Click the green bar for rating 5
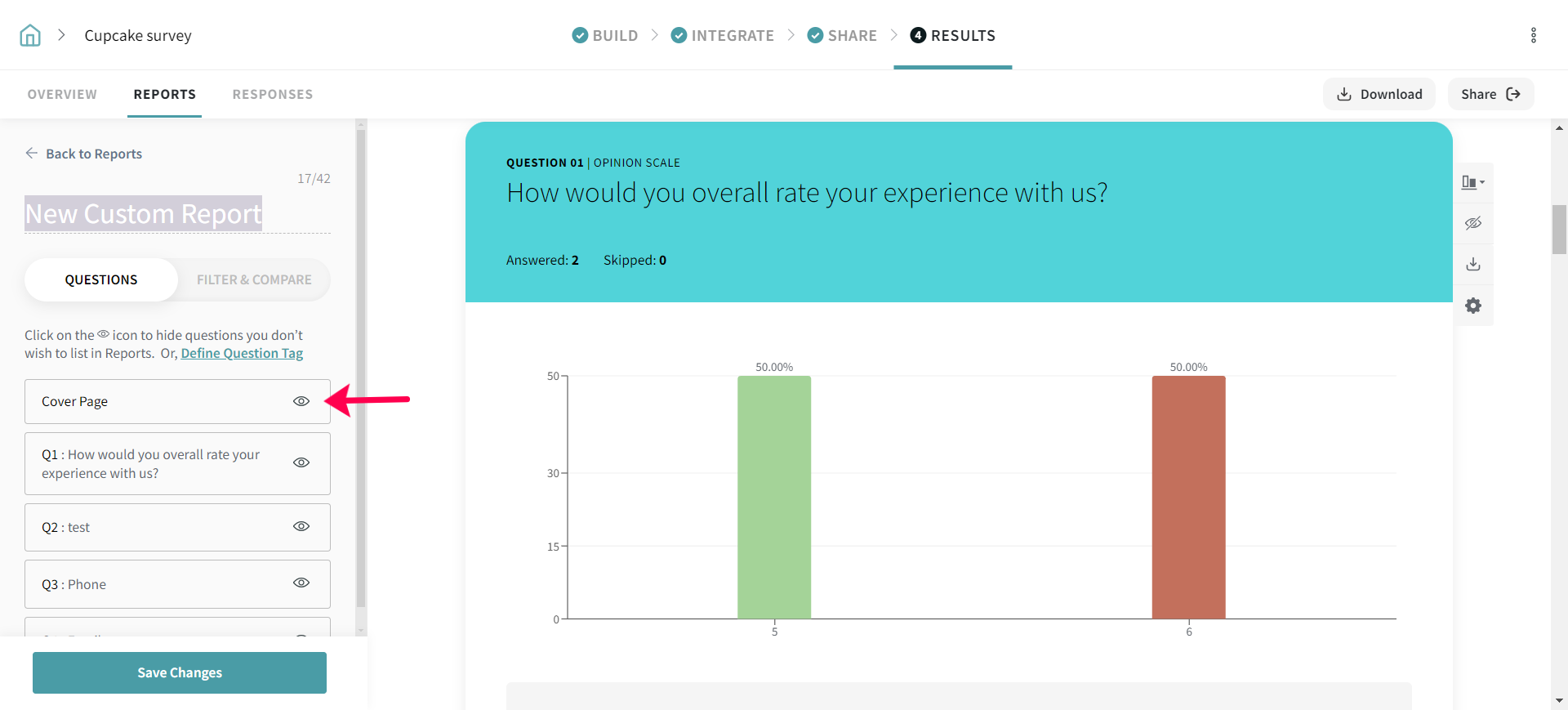The height and width of the screenshot is (710, 1568). pos(773,497)
